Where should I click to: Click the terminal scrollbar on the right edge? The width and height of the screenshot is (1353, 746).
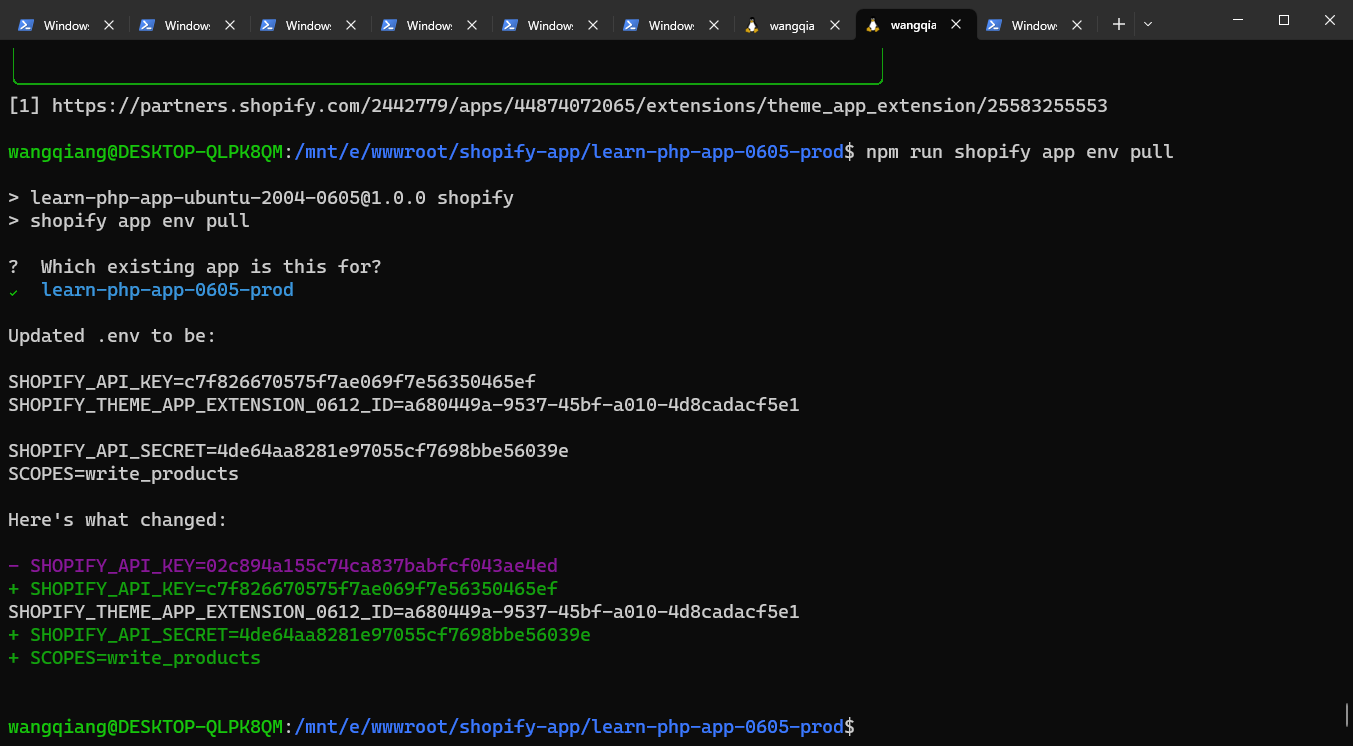click(x=1346, y=714)
